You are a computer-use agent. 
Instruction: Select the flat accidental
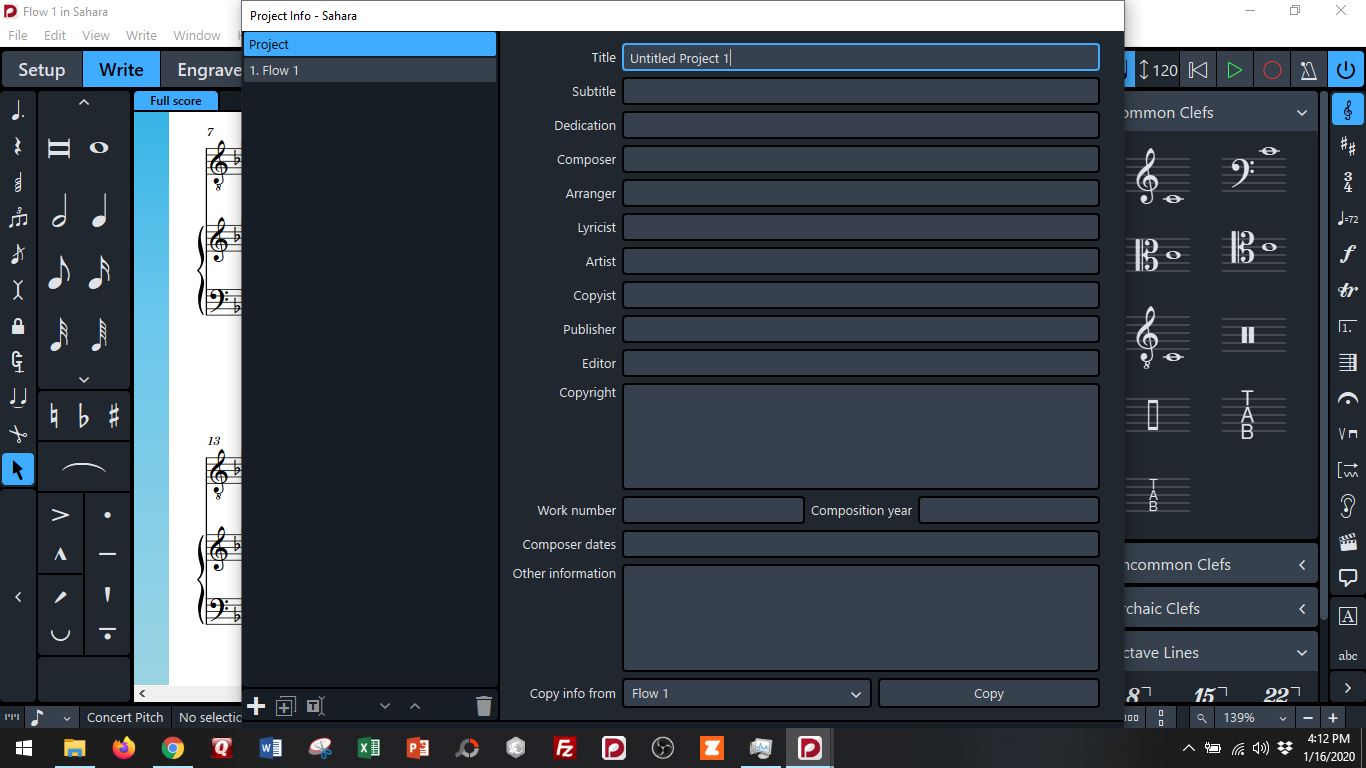coord(84,415)
